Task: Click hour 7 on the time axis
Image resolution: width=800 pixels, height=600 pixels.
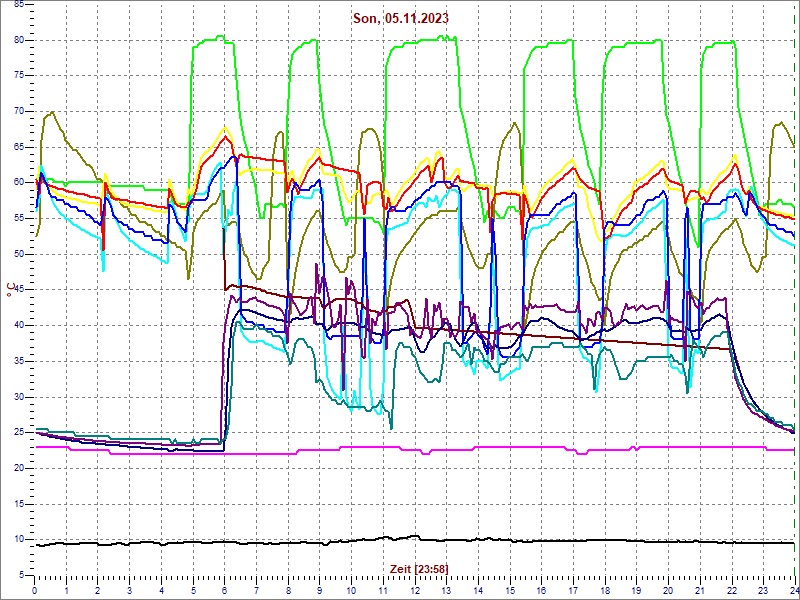Action: [x=256, y=591]
